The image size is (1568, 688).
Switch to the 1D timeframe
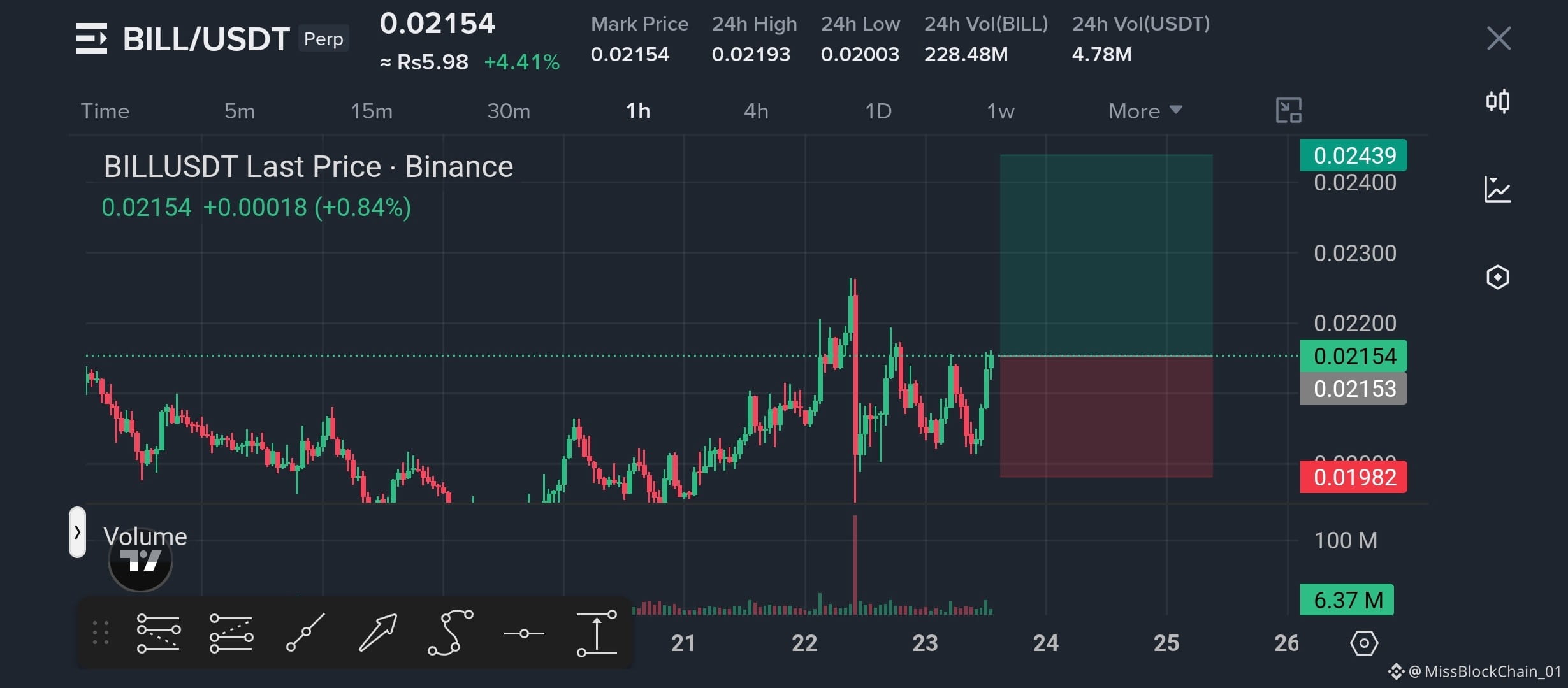[x=878, y=111]
